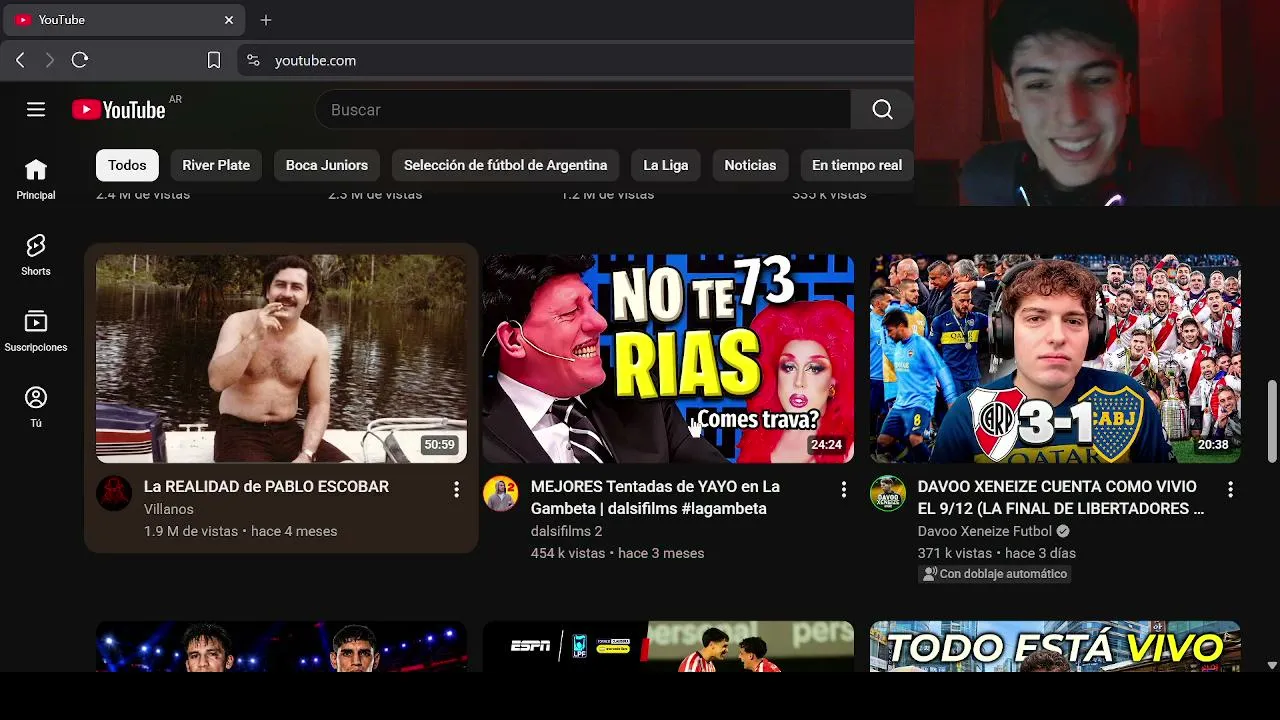Click the scrollbar down arrow
Image resolution: width=1280 pixels, height=720 pixels.
[1272, 665]
